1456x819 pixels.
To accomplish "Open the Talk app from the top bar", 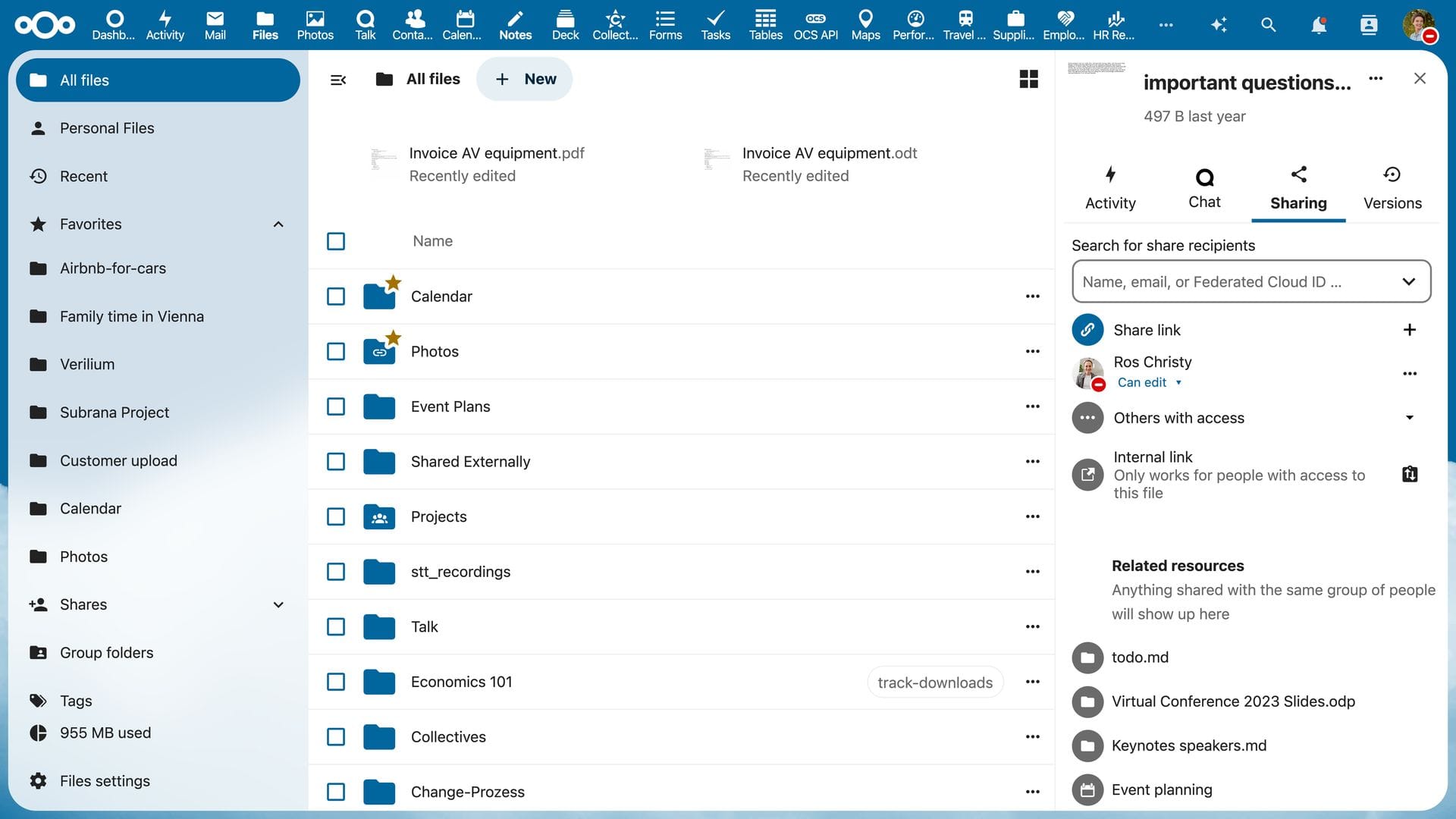I will pyautogui.click(x=365, y=25).
